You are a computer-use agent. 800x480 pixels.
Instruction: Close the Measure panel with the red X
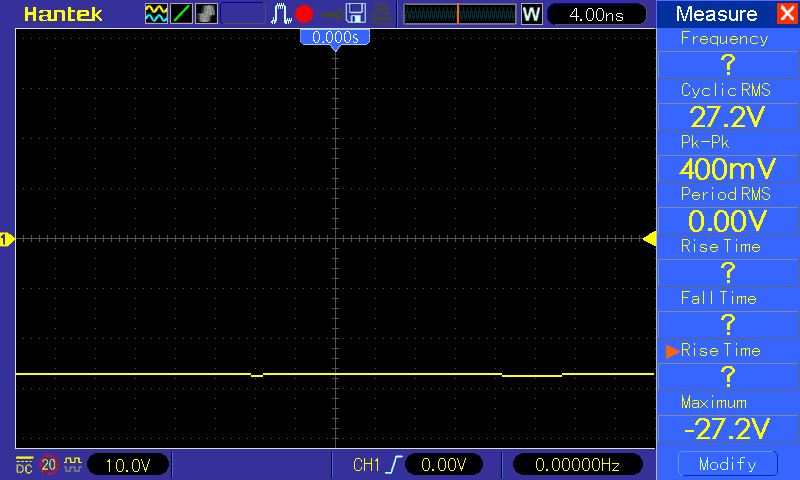point(788,13)
